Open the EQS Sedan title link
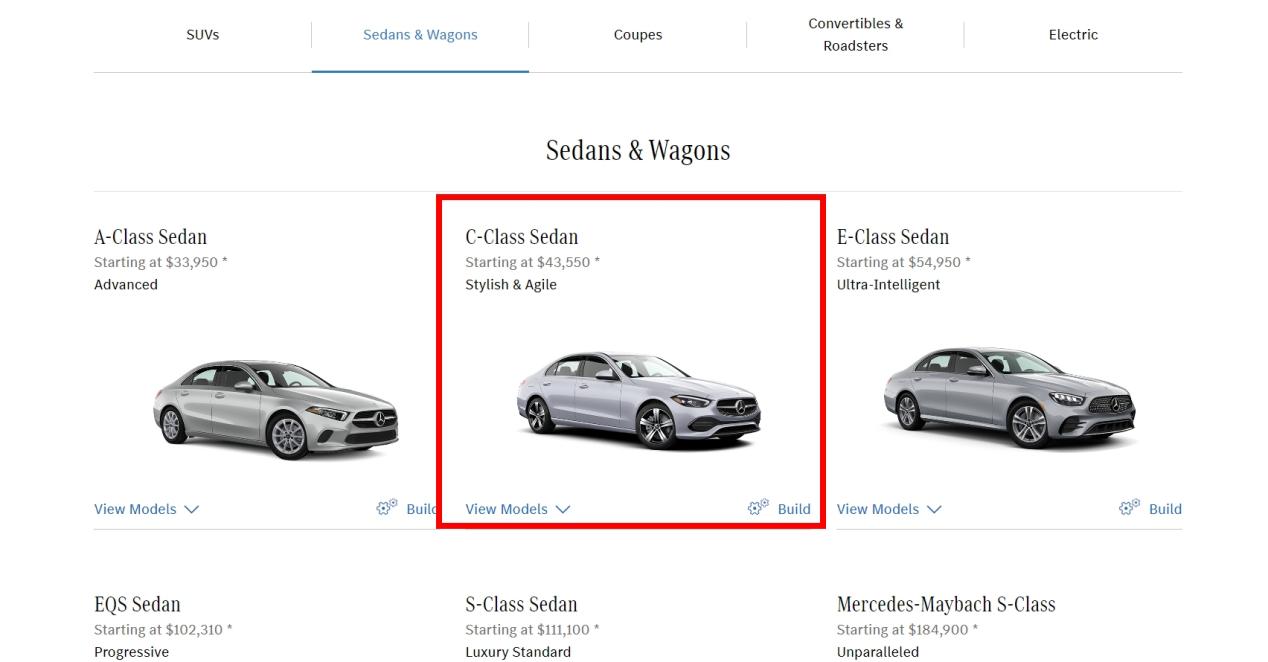Viewport: 1268px width, 662px height. coord(137,604)
